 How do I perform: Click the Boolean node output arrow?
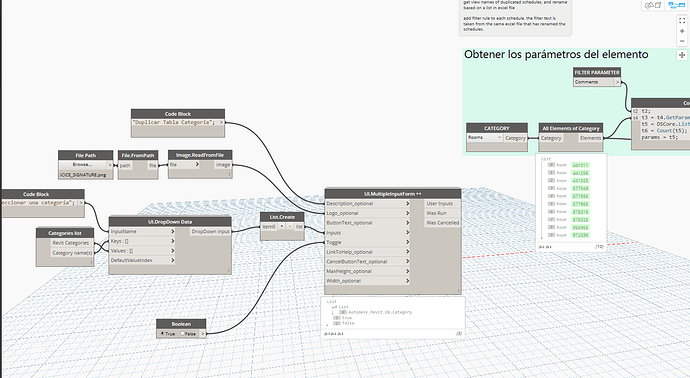point(202,334)
